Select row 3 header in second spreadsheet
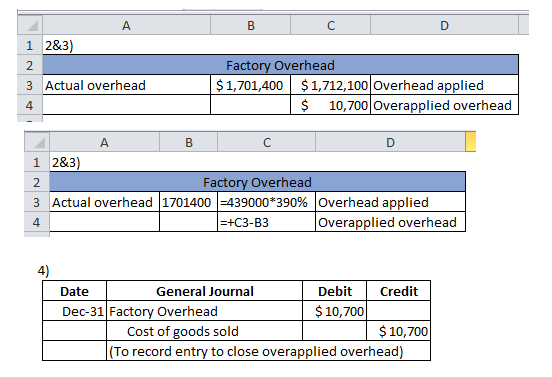 tap(37, 202)
